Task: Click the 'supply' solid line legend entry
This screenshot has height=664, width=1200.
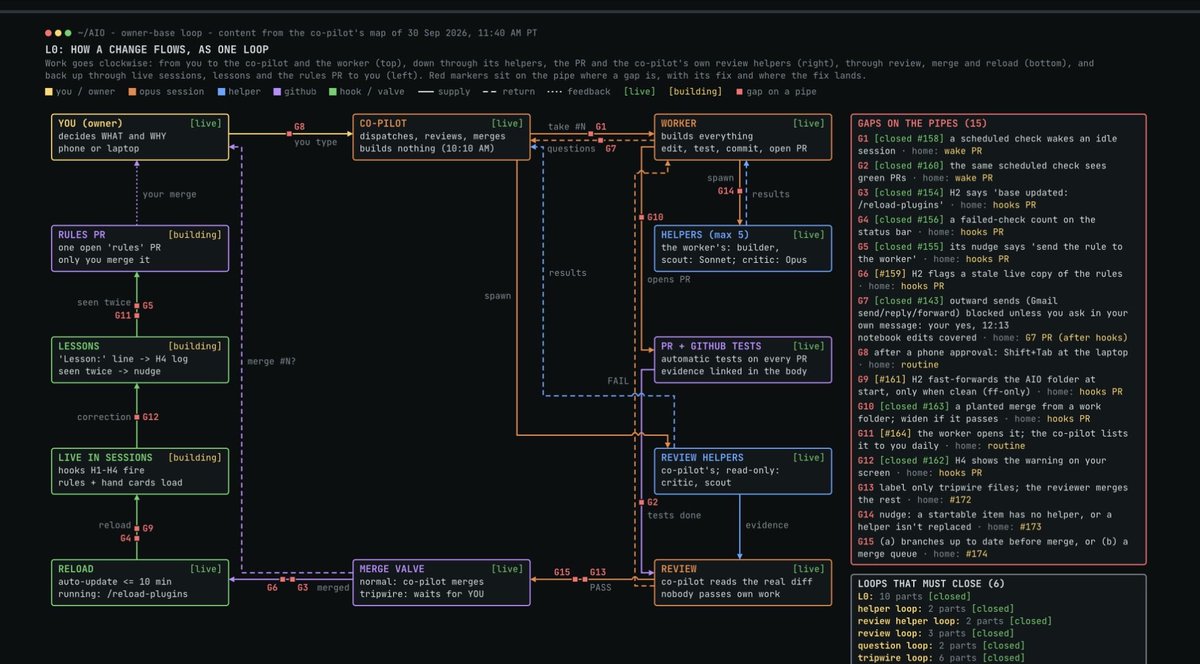Action: [444, 92]
